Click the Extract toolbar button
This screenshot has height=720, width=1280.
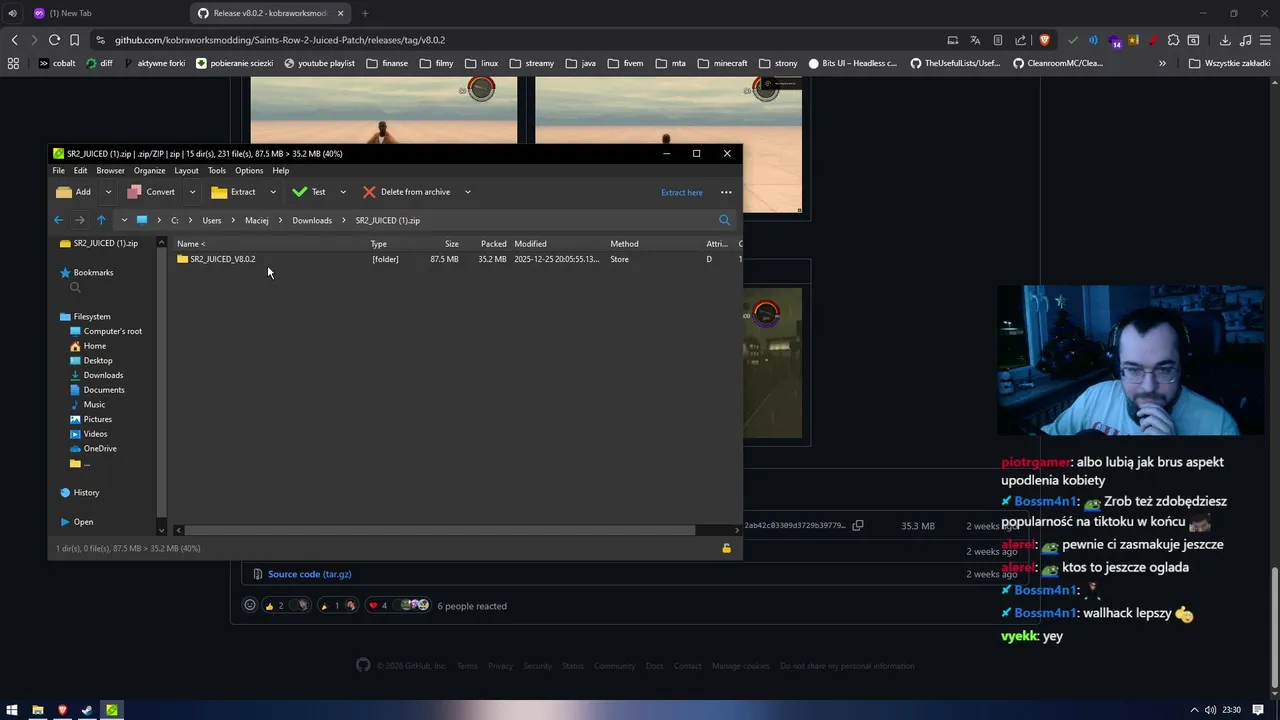233,192
